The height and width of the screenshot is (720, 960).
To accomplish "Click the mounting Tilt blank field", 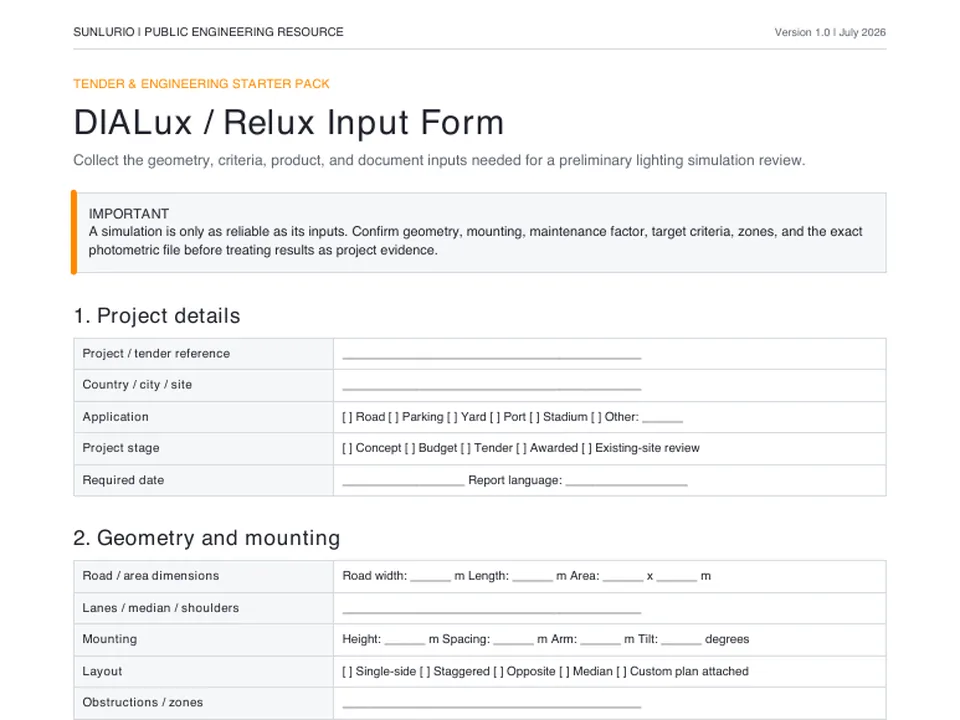I will (681, 642).
